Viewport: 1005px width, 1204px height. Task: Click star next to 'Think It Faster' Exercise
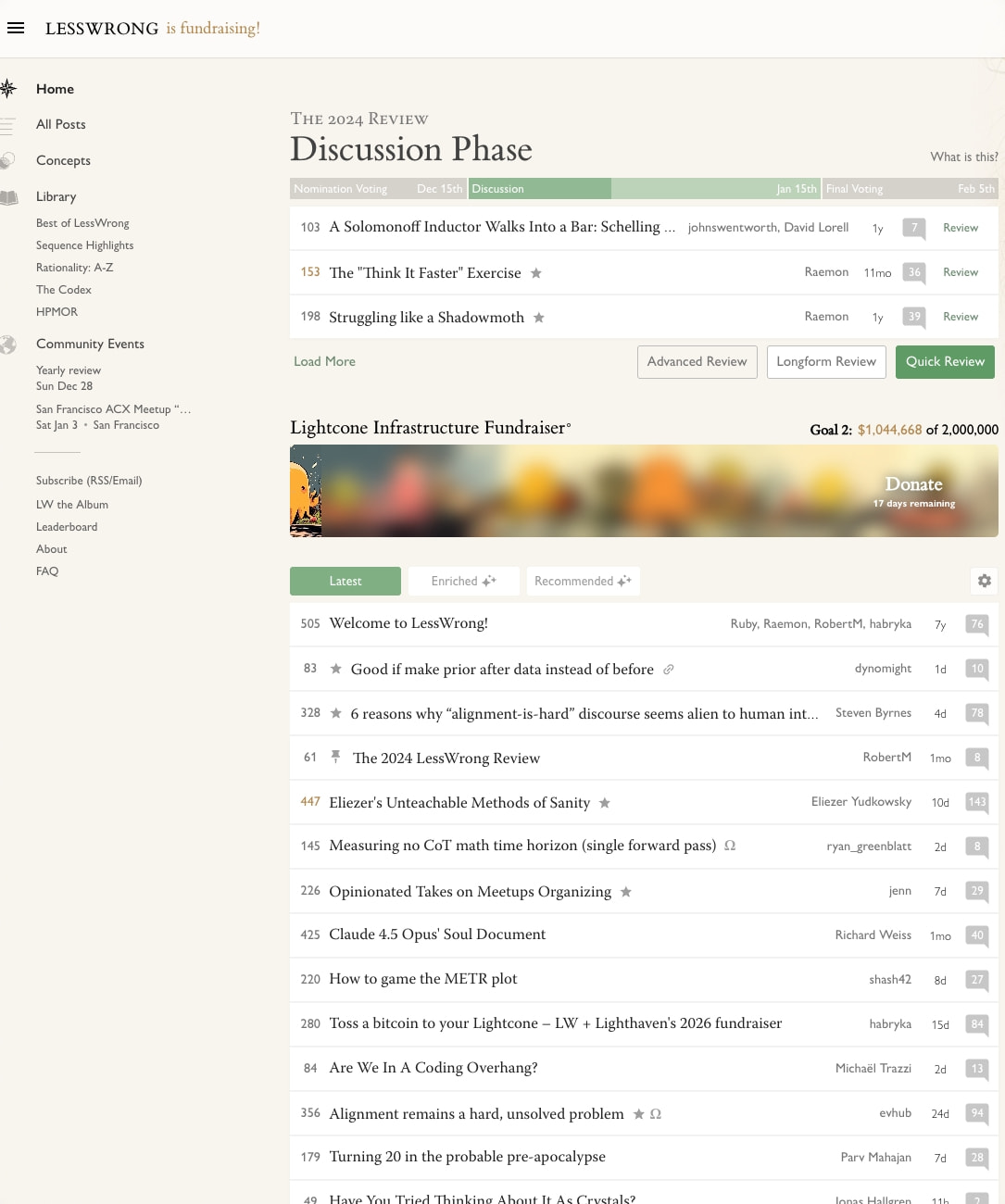point(536,273)
